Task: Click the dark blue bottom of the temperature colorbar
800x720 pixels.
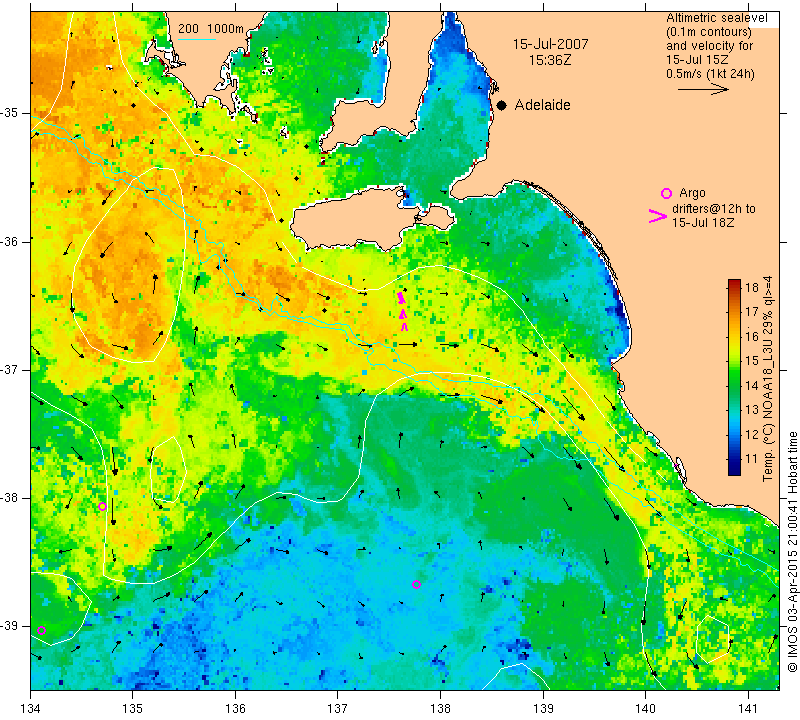Action: point(734,470)
